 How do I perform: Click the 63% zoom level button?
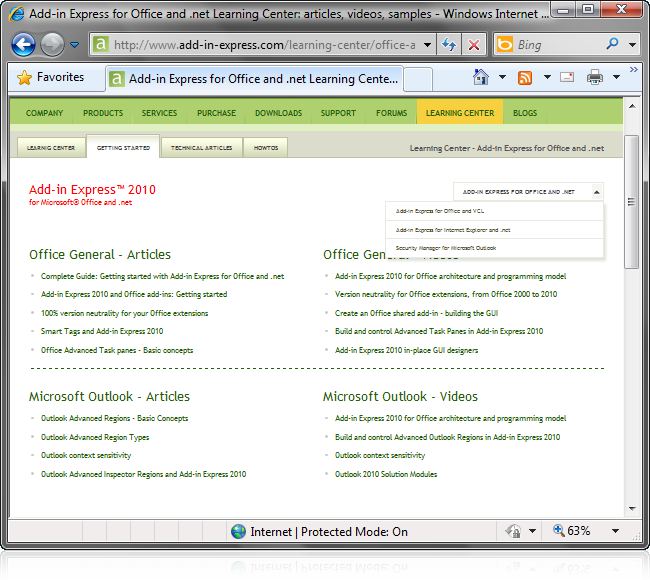click(x=572, y=531)
